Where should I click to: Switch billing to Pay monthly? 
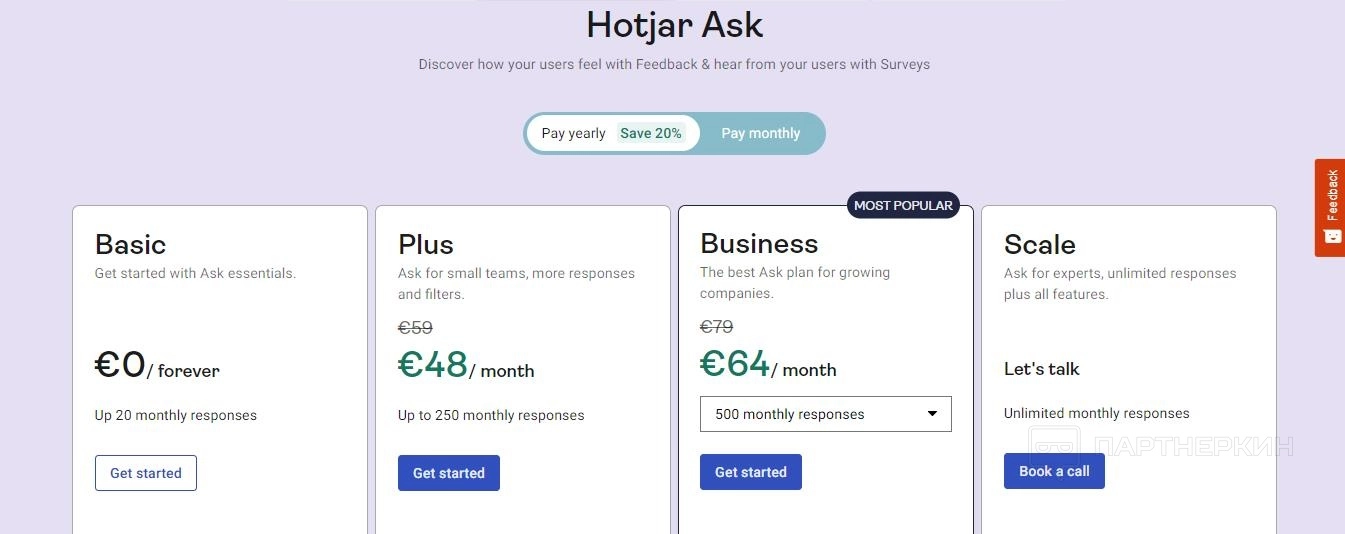coord(761,133)
